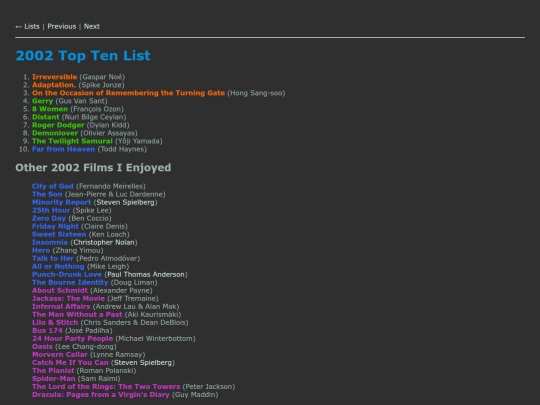Screen dimensions: 540x405
Task: Open the Demonlover film link
Action: click(x=55, y=133)
